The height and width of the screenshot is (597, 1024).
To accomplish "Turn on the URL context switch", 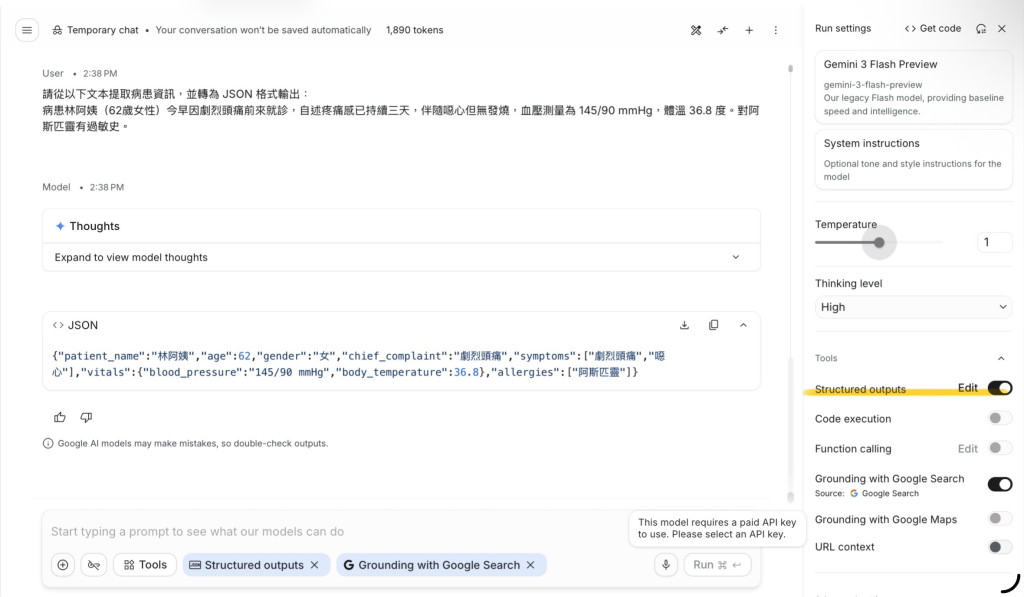I will pos(1000,547).
